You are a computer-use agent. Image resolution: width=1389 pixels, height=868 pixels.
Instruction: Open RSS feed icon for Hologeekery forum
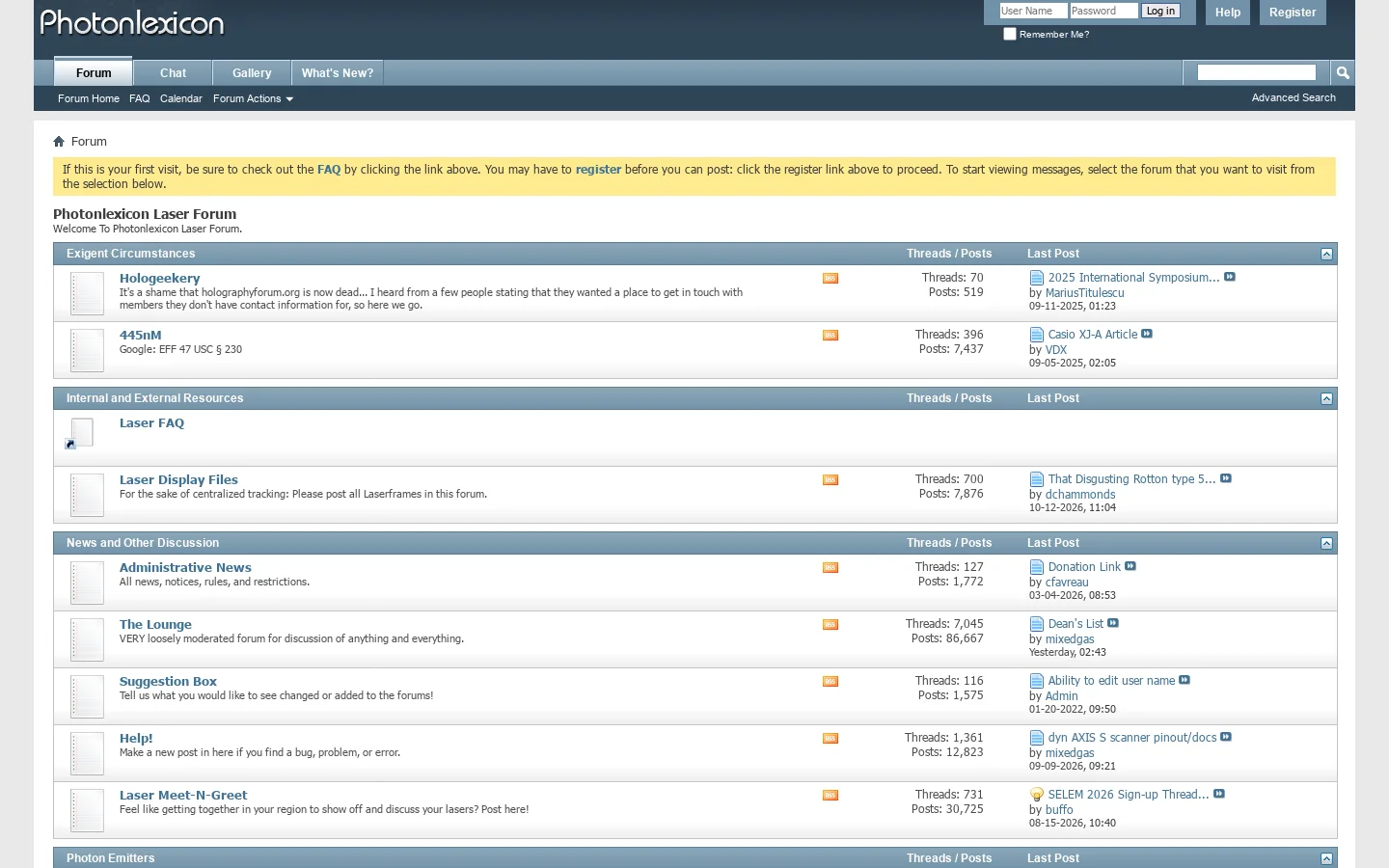click(830, 279)
